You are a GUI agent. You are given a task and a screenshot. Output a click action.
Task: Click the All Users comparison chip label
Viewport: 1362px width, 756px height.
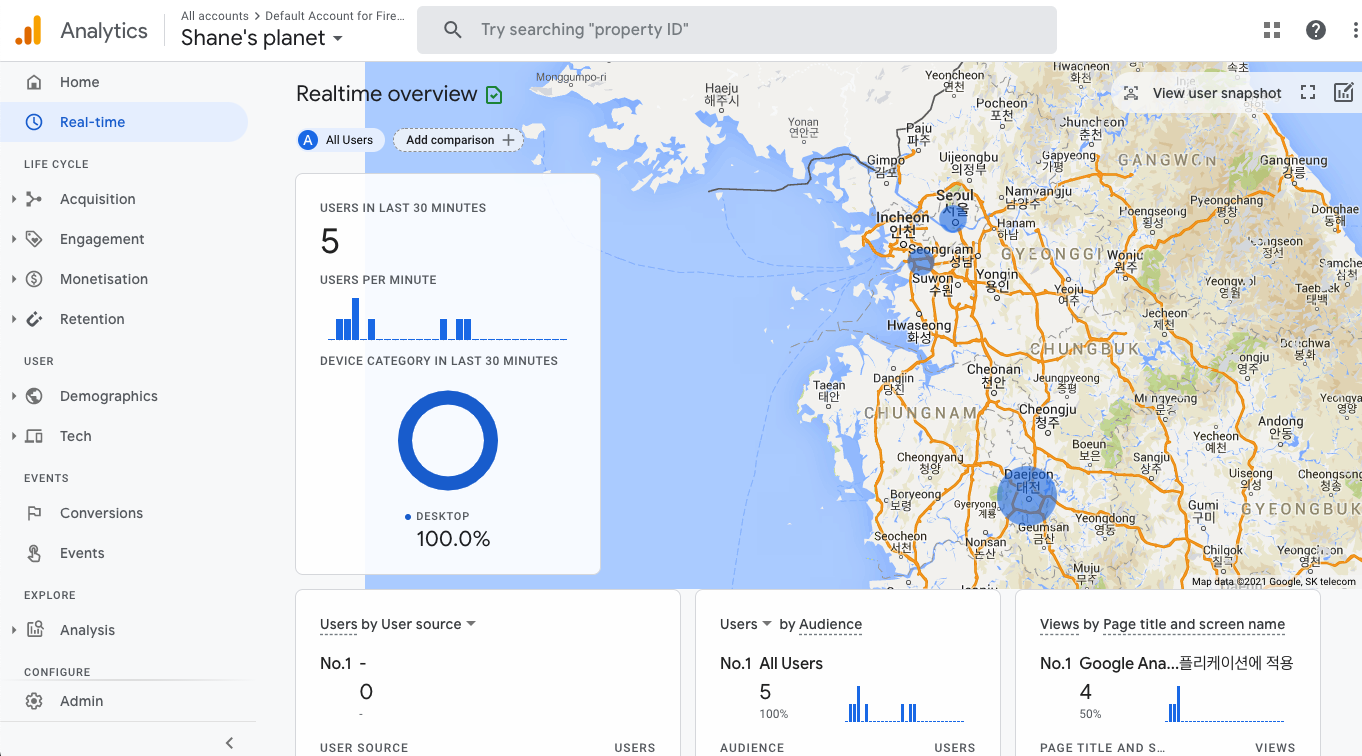(349, 140)
